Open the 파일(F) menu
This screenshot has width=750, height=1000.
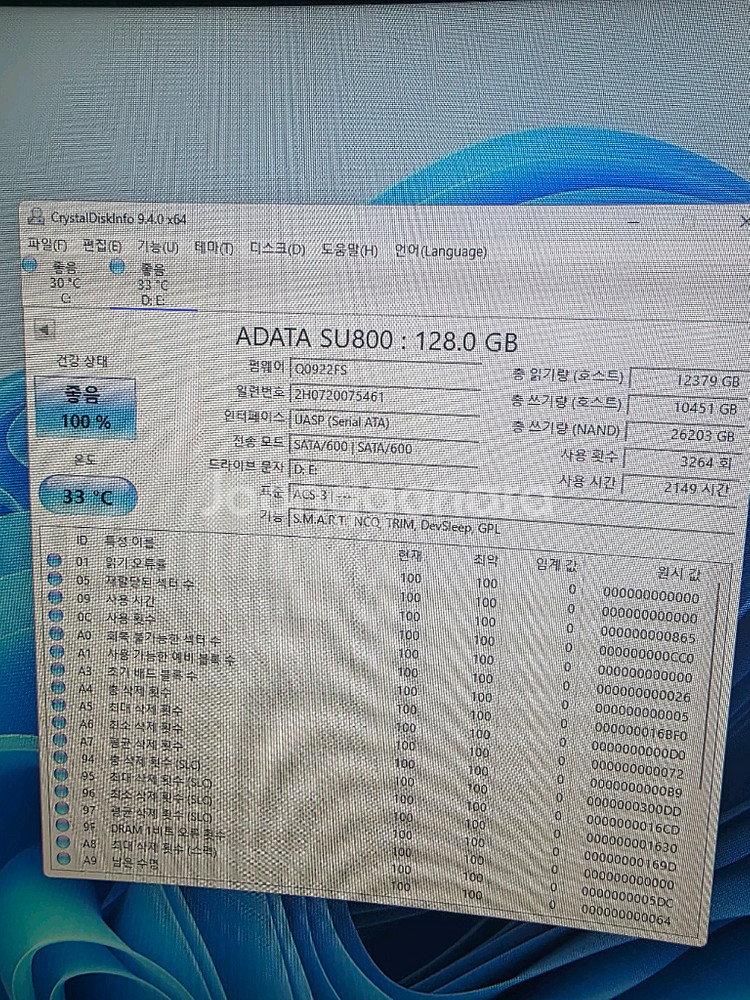(48, 244)
